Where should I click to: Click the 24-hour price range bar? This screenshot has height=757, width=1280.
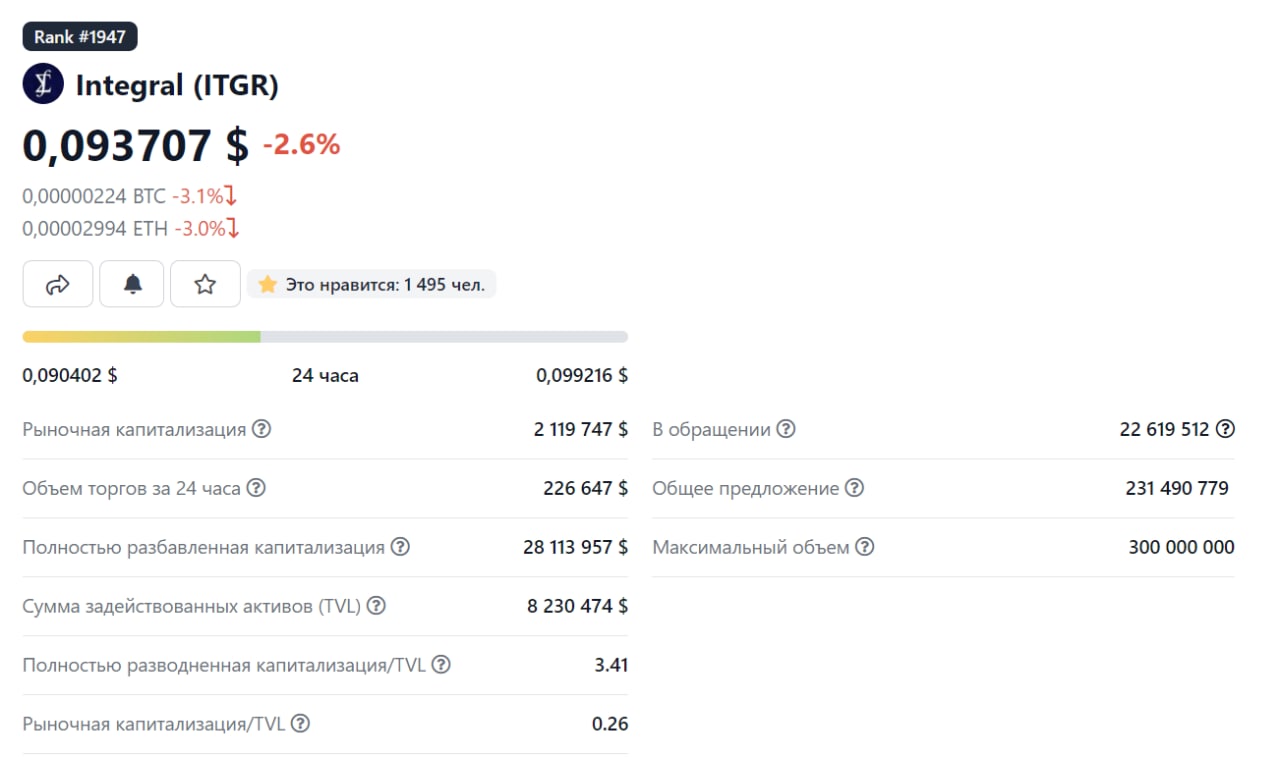click(x=325, y=337)
